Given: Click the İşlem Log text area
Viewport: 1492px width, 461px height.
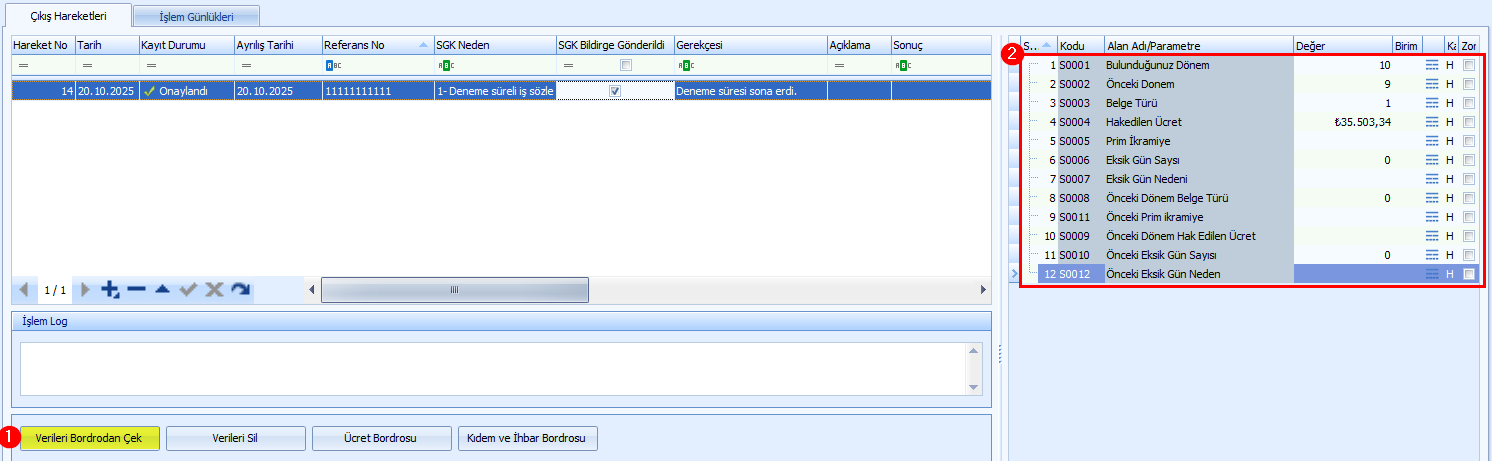Looking at the screenshot, I should tap(492, 368).
